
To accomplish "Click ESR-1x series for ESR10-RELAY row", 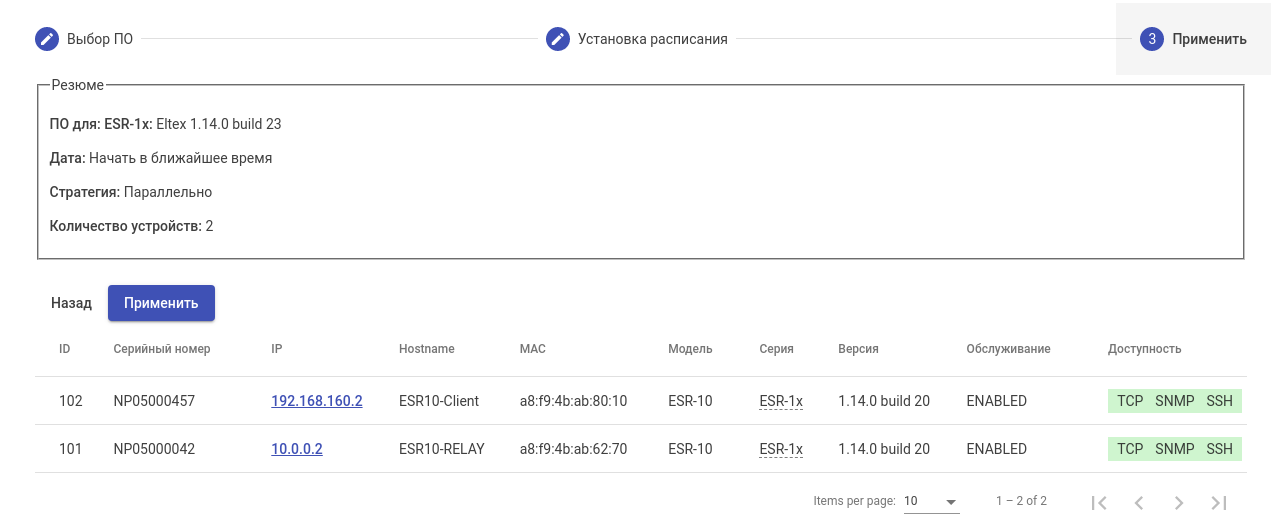I will (x=781, y=449).
